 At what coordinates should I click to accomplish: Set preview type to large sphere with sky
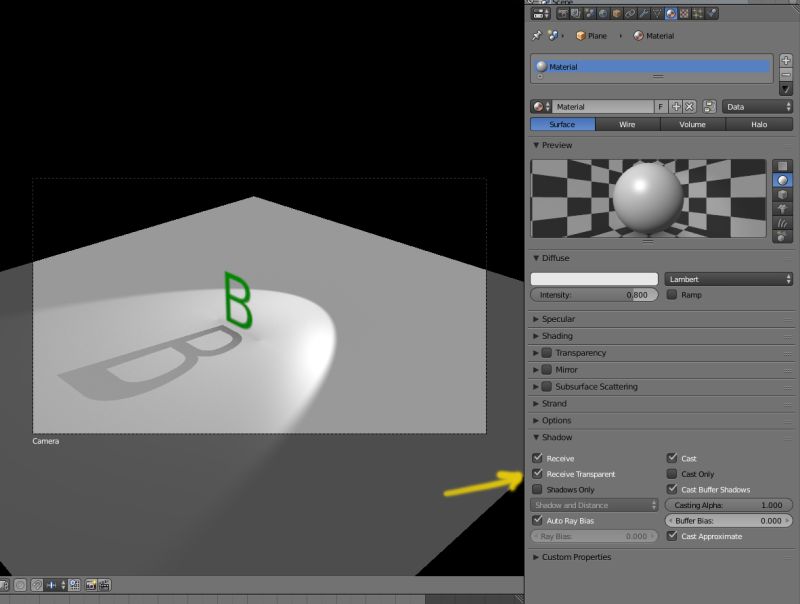pyautogui.click(x=782, y=236)
